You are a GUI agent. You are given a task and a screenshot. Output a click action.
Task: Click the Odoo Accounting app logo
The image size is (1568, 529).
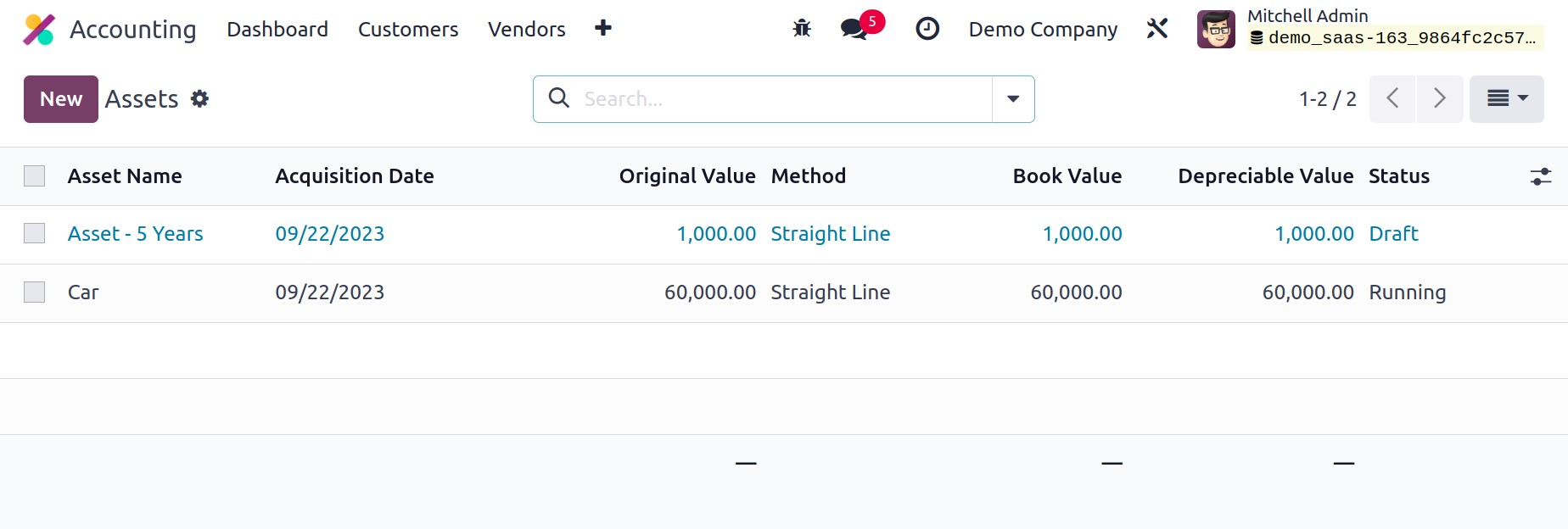pyautogui.click(x=39, y=30)
